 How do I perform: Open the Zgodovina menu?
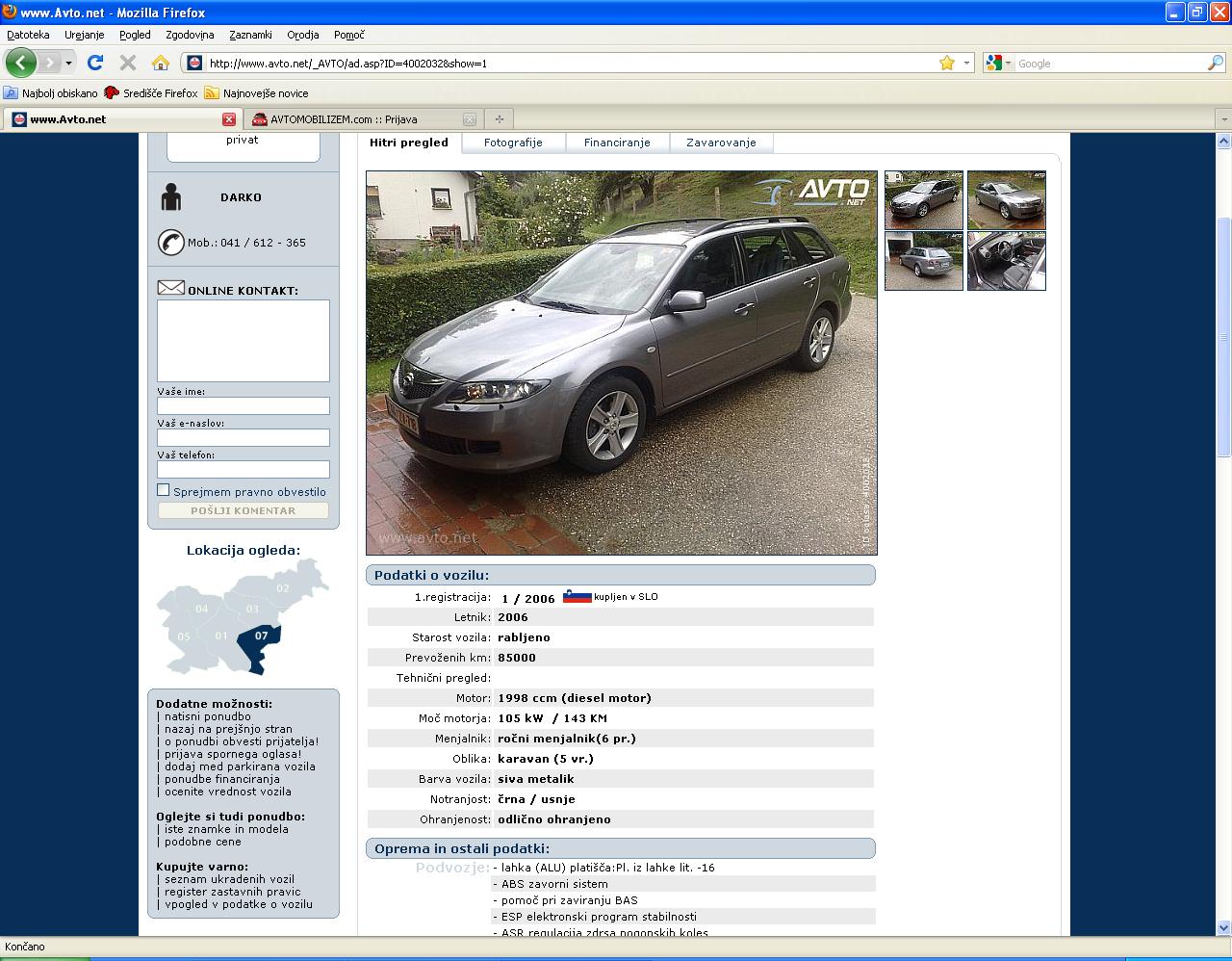190,35
